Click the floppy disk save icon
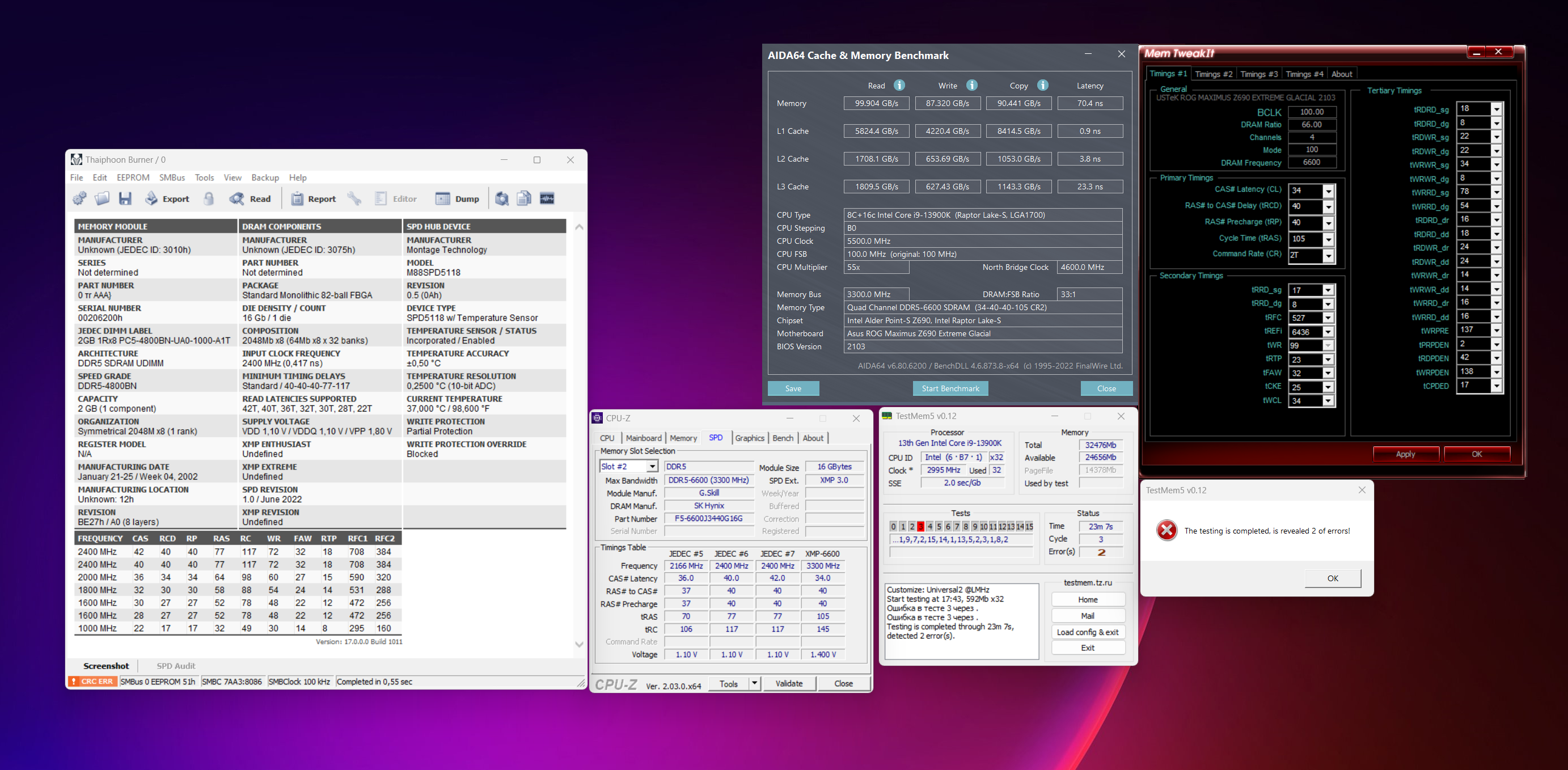The width and height of the screenshot is (1568, 770). tap(125, 198)
